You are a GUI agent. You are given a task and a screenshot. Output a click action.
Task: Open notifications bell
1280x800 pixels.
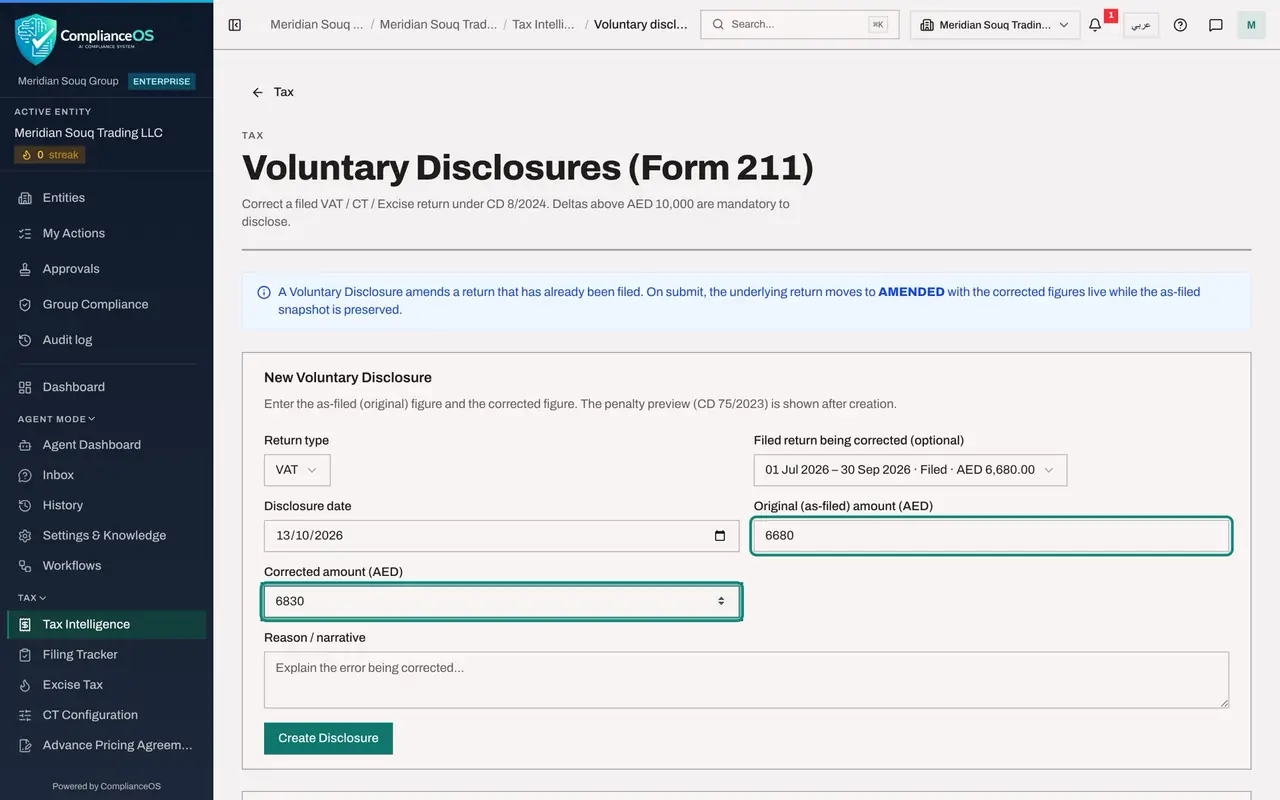point(1095,25)
